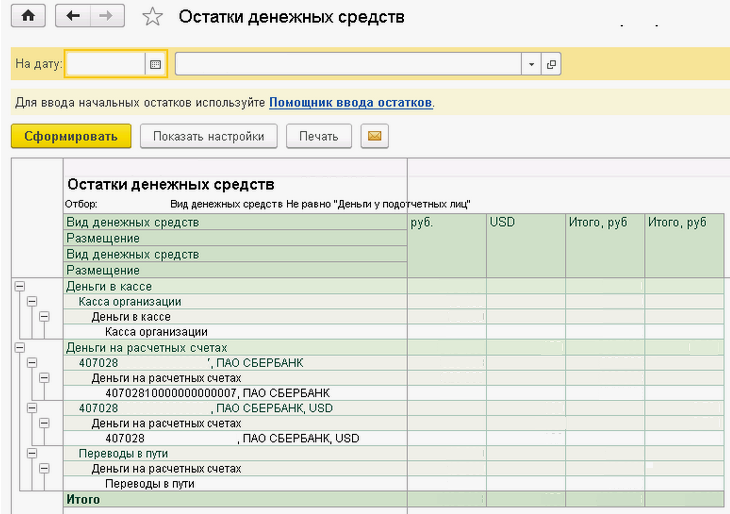Viewport: 730px width, 514px height.
Task: Collapse Деньги на расчетных счетах above Переводы в пути leaf
Action: [x=44, y=468]
